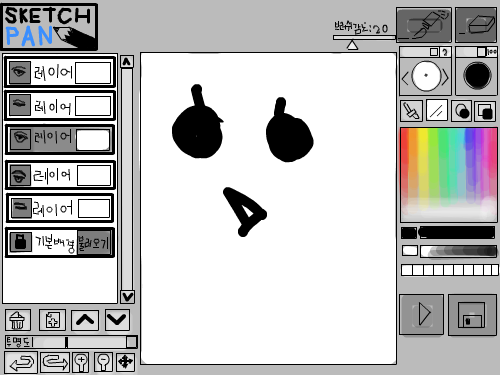This screenshot has width=500, height=375.
Task: Click the brush opacity slider showing 100
Action: [471, 52]
